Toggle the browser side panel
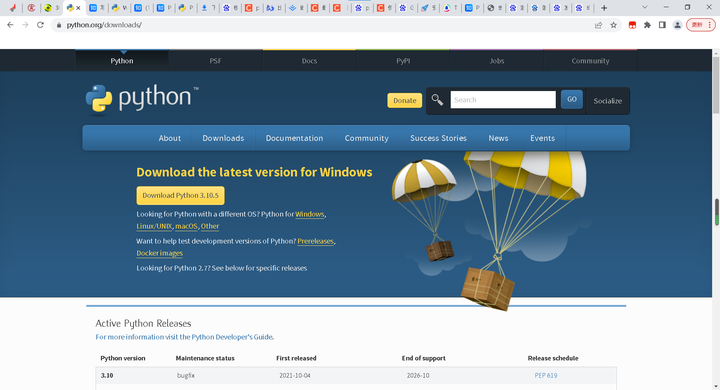 (x=662, y=25)
